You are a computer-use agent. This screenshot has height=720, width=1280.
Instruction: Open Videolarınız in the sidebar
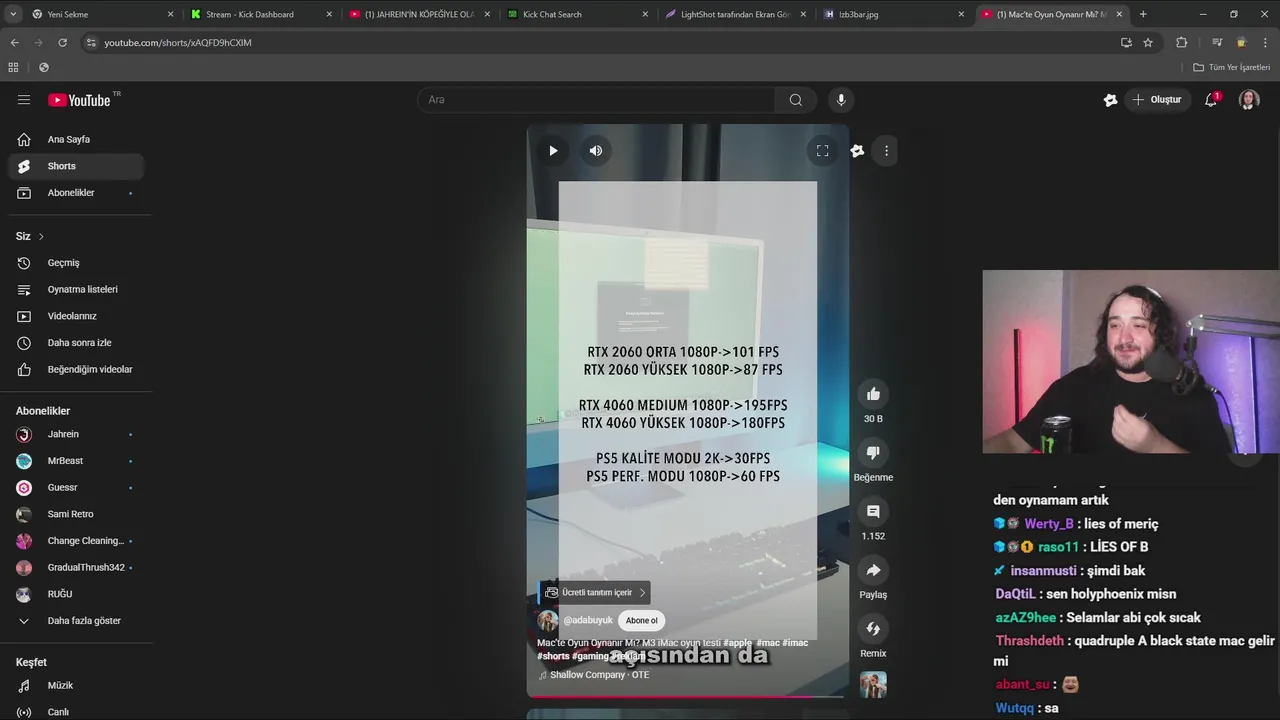point(76,316)
